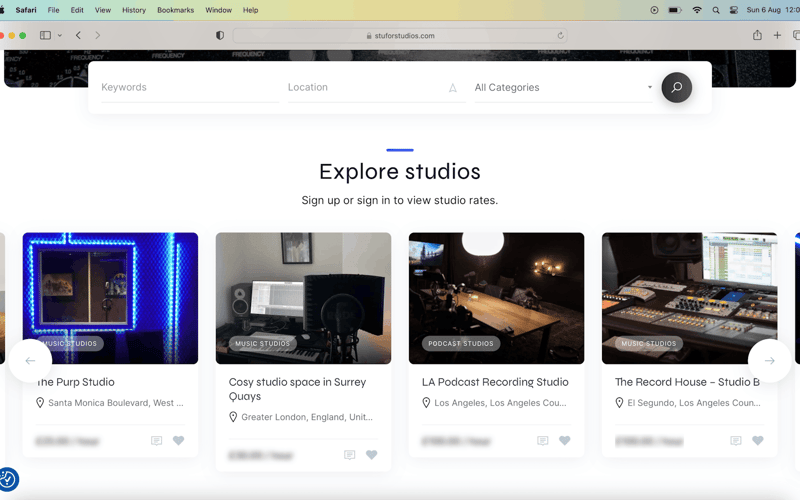This screenshot has height=500, width=800.
Task: Open Cosy studio space in Surrey Quays title
Action: coord(297,389)
